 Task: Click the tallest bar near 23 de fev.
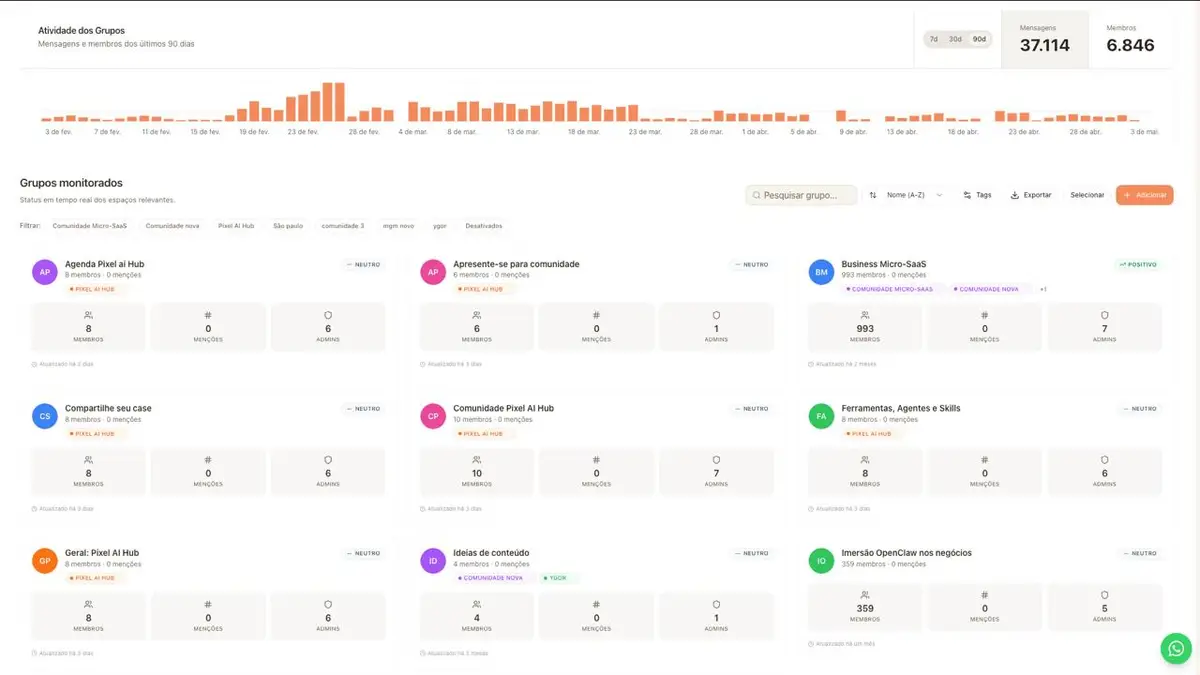point(327,102)
